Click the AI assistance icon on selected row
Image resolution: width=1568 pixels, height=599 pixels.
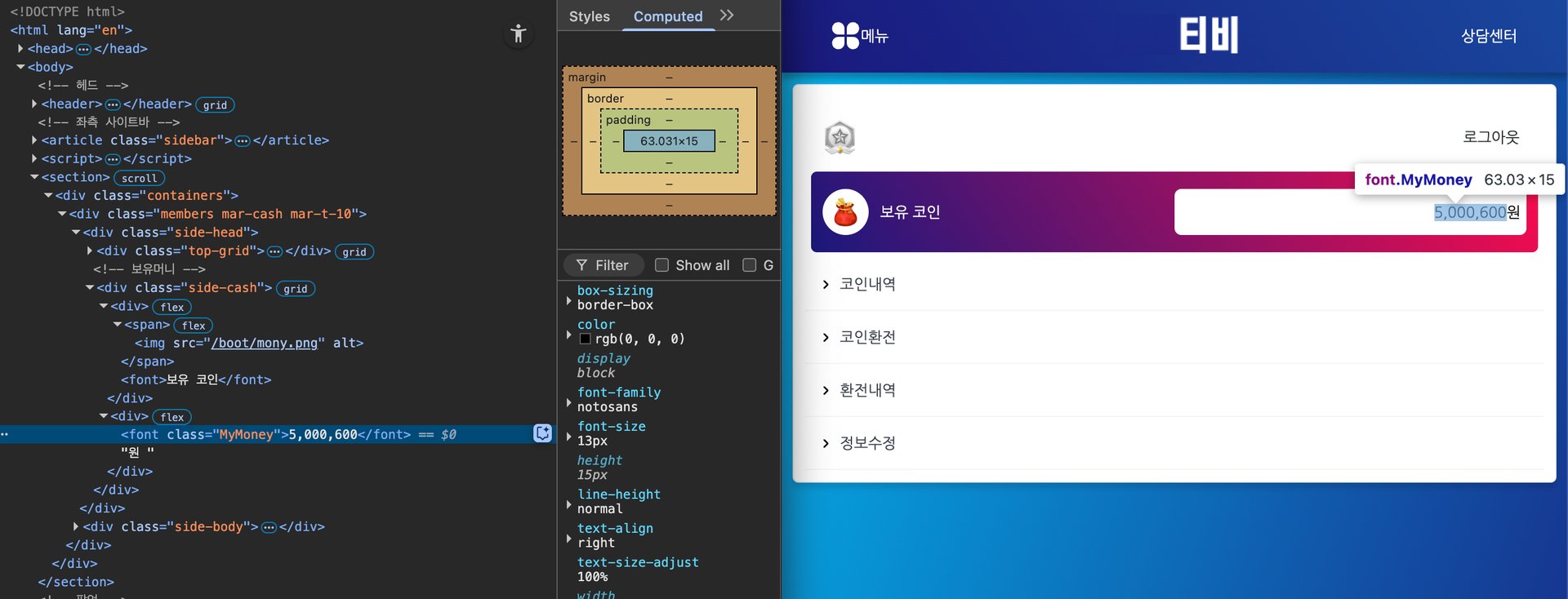542,433
